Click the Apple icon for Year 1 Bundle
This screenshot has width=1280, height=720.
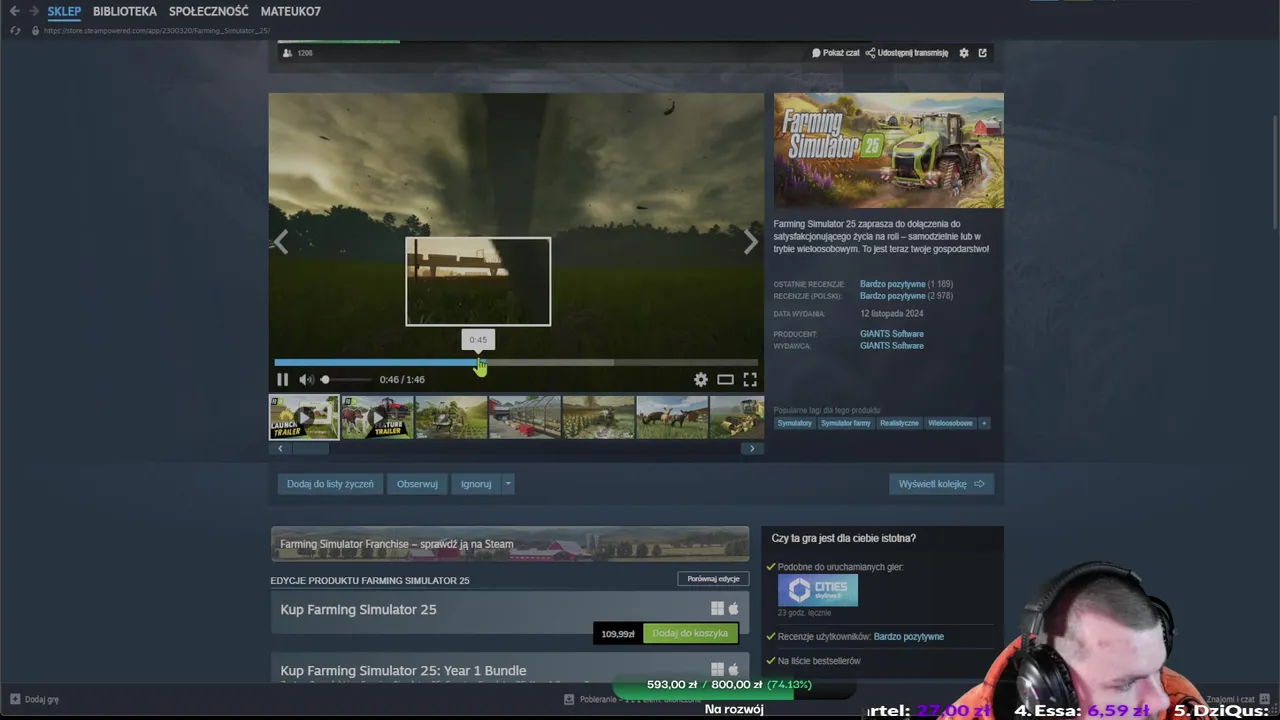pos(733,669)
